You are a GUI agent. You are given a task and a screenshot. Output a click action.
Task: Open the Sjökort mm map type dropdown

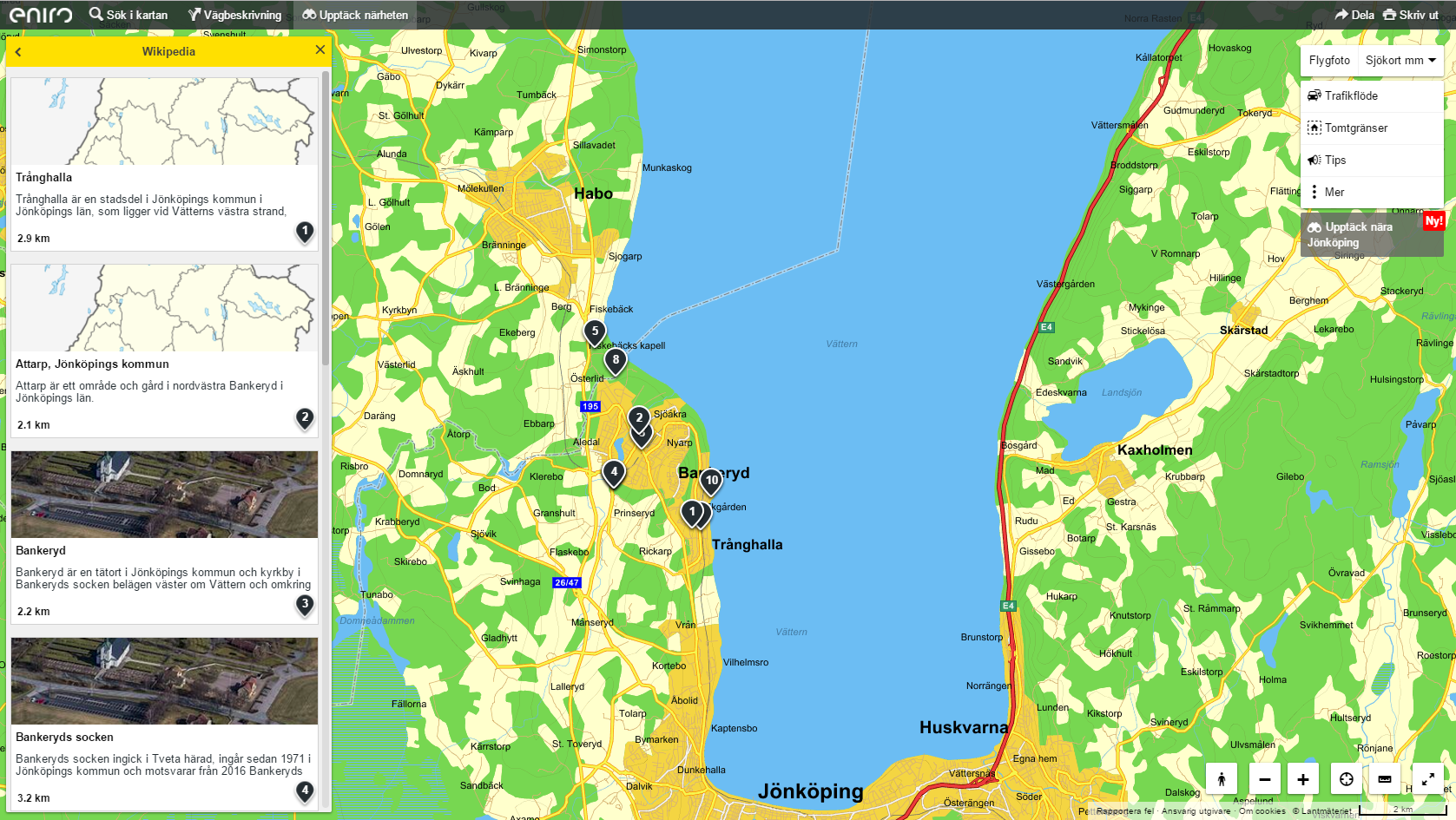[1400, 61]
